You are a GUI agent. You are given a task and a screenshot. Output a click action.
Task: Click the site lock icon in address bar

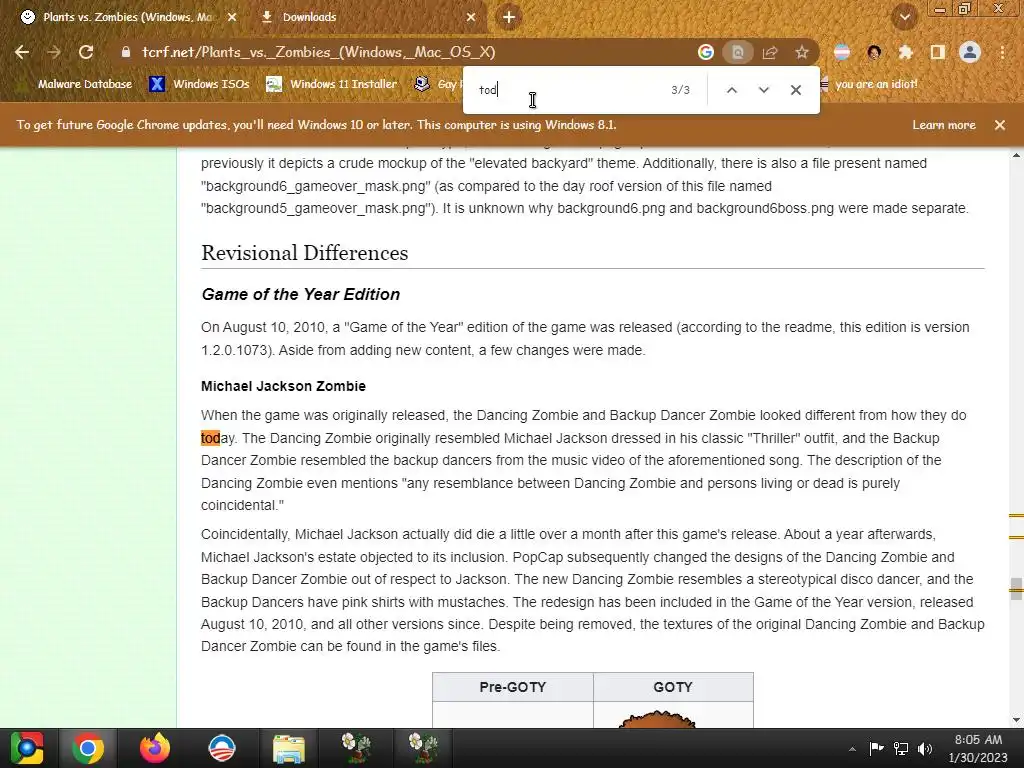pos(126,52)
